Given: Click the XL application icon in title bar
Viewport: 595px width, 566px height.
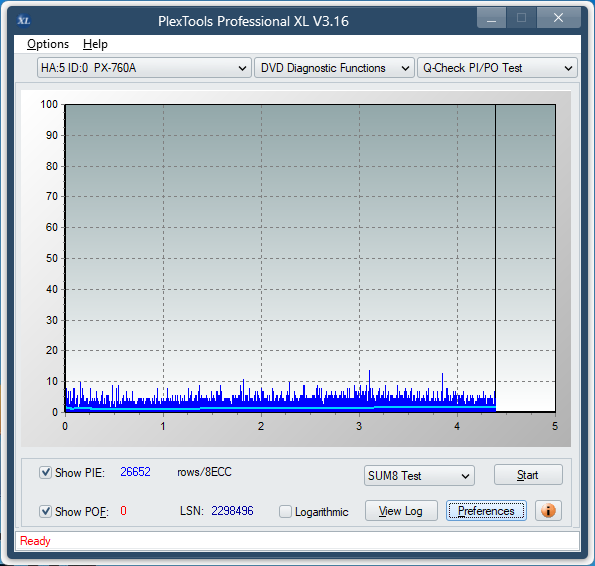Looking at the screenshot, I should pyautogui.click(x=24, y=20).
